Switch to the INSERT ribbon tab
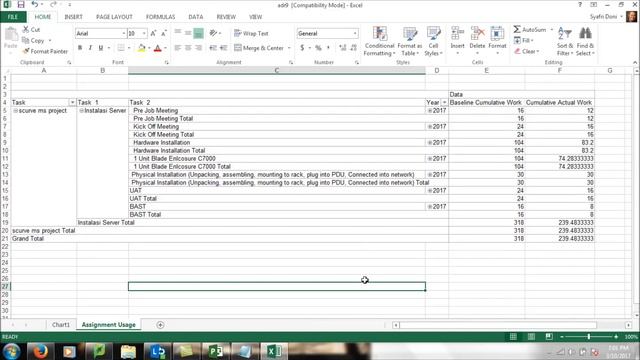This screenshot has height=360, width=640. tap(73, 17)
